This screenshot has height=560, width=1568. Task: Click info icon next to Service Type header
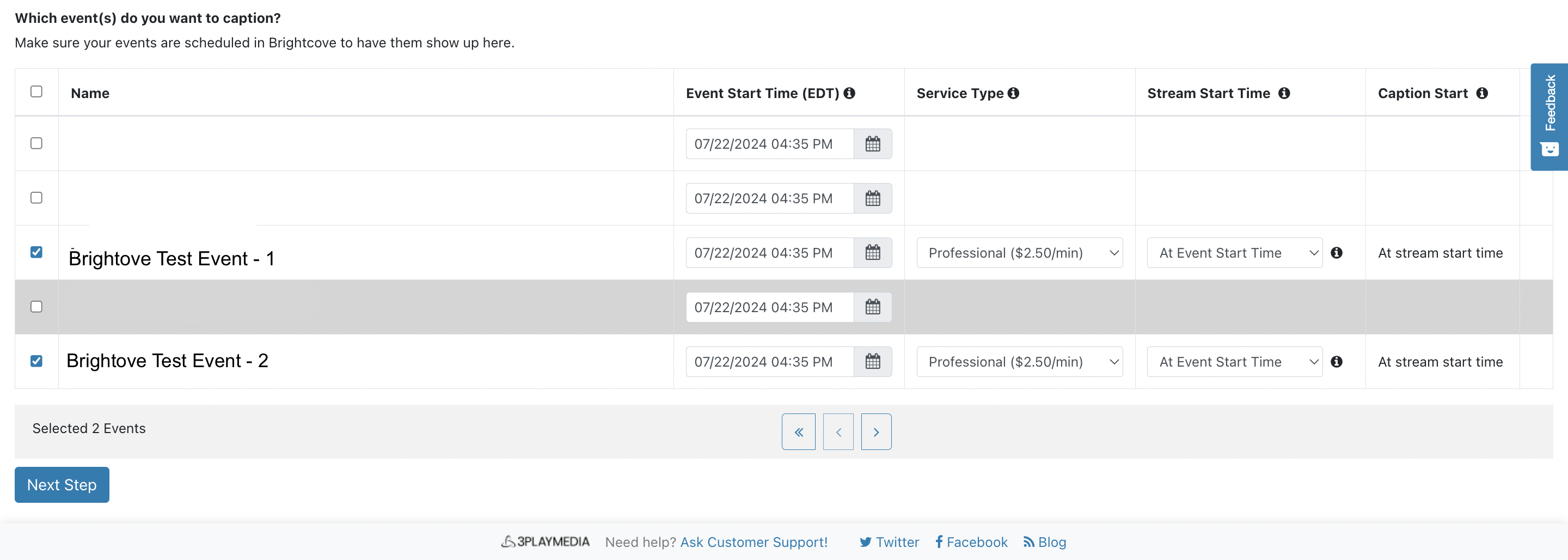[x=1013, y=93]
